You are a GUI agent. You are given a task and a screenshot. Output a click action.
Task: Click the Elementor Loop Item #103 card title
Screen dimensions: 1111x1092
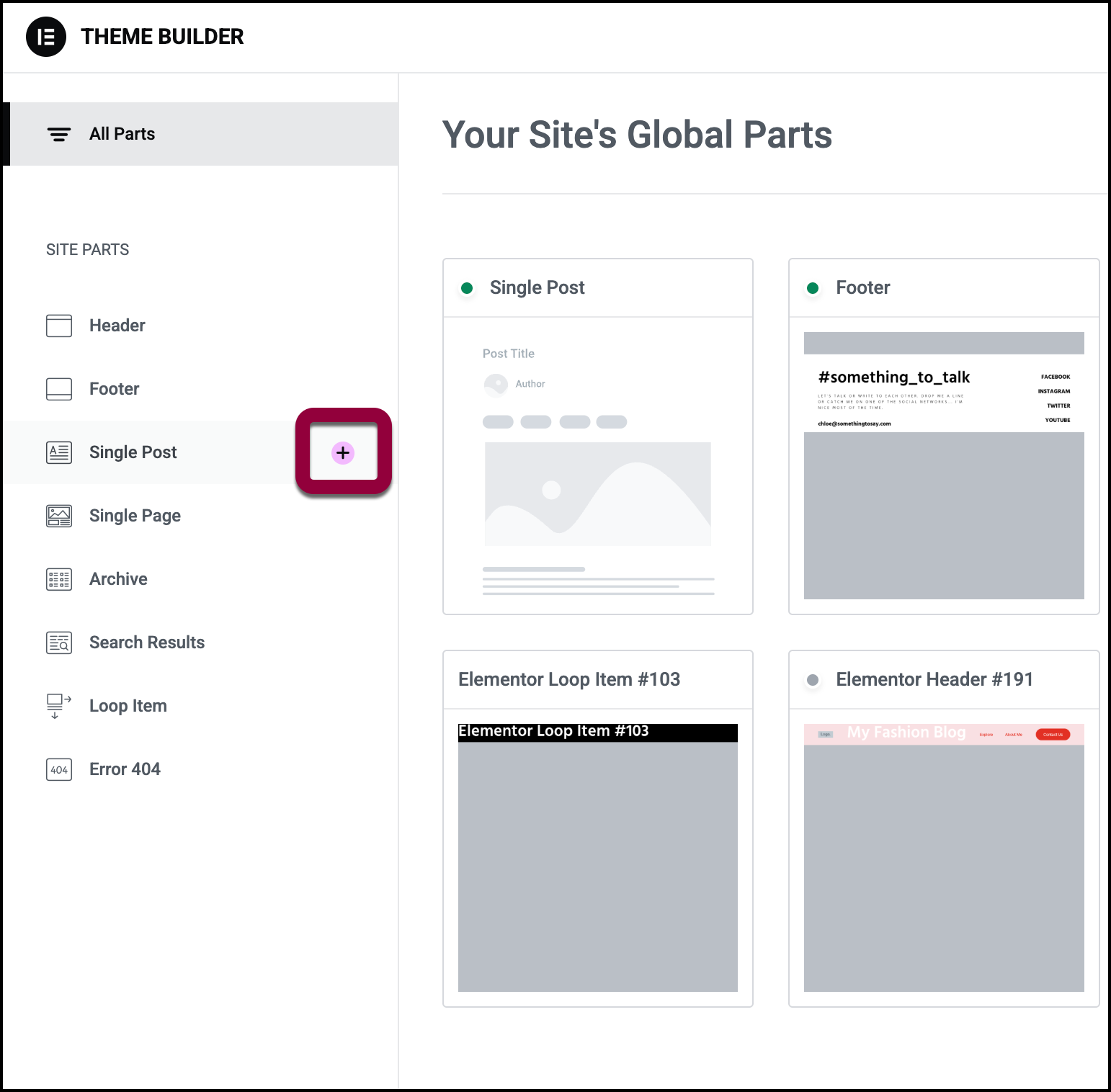(569, 679)
